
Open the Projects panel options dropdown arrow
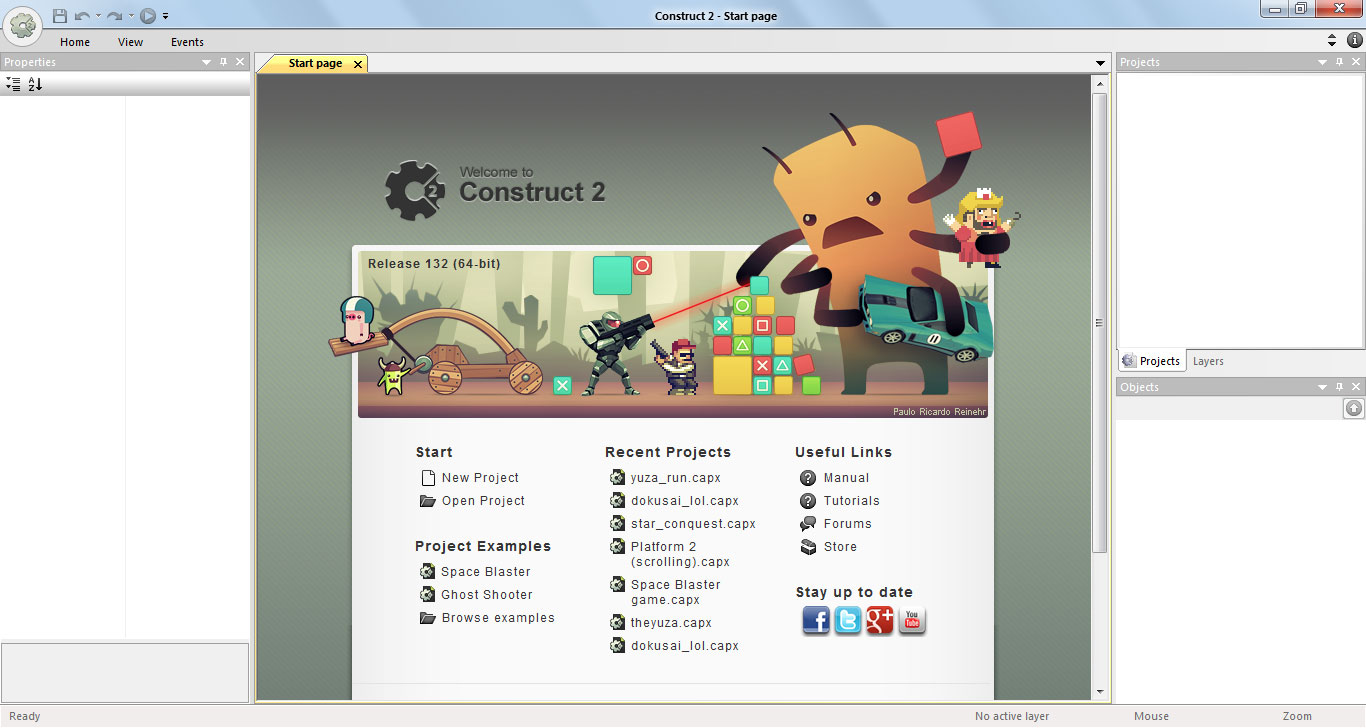(1323, 62)
